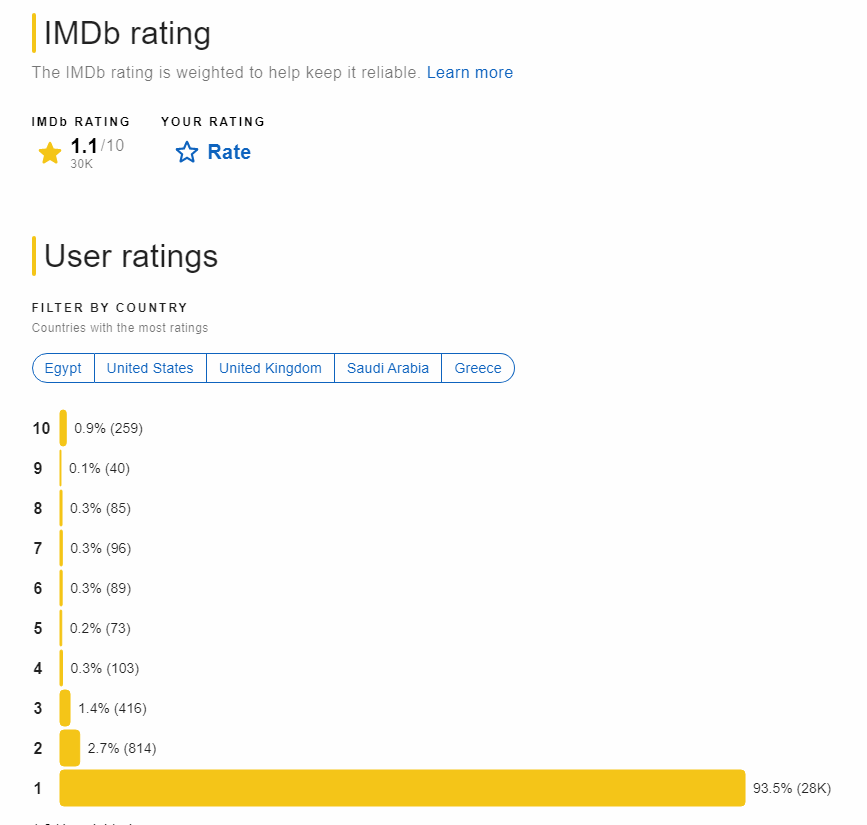867x825 pixels.
Task: Click the 1-star rating bar at 93.5%
Action: coord(403,788)
